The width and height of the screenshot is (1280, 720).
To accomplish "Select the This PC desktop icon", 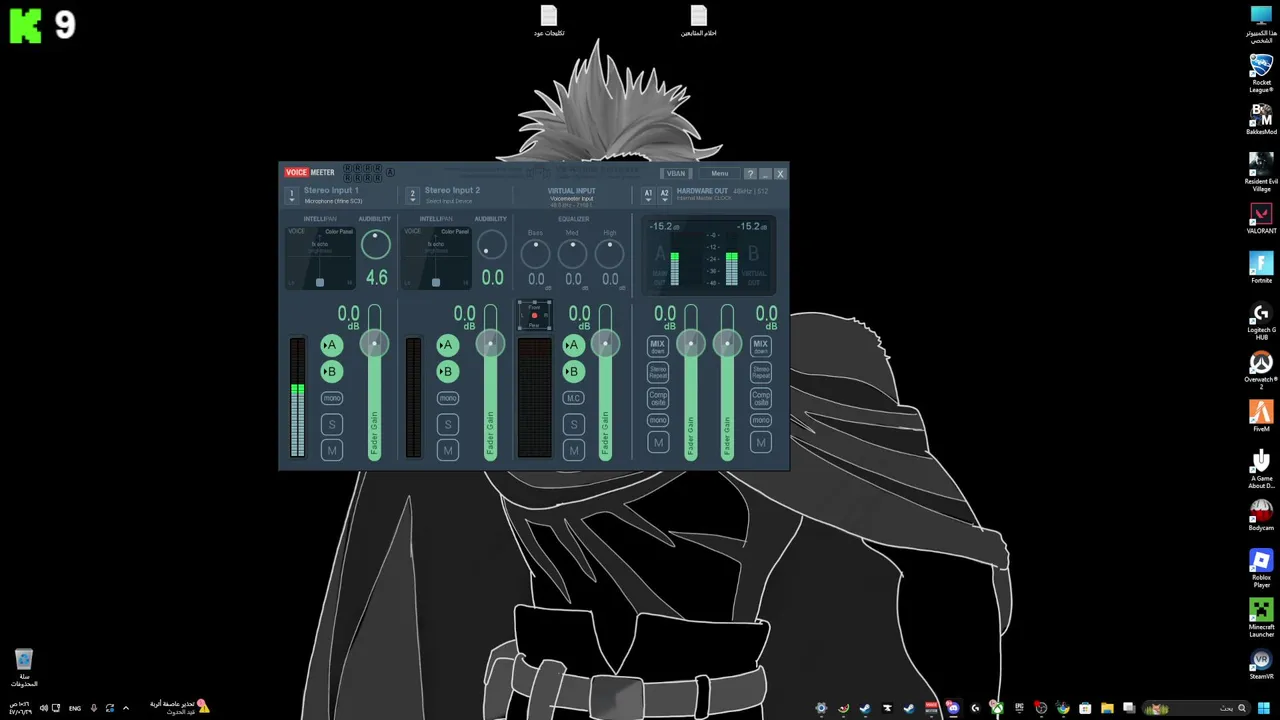I will pyautogui.click(x=1261, y=24).
